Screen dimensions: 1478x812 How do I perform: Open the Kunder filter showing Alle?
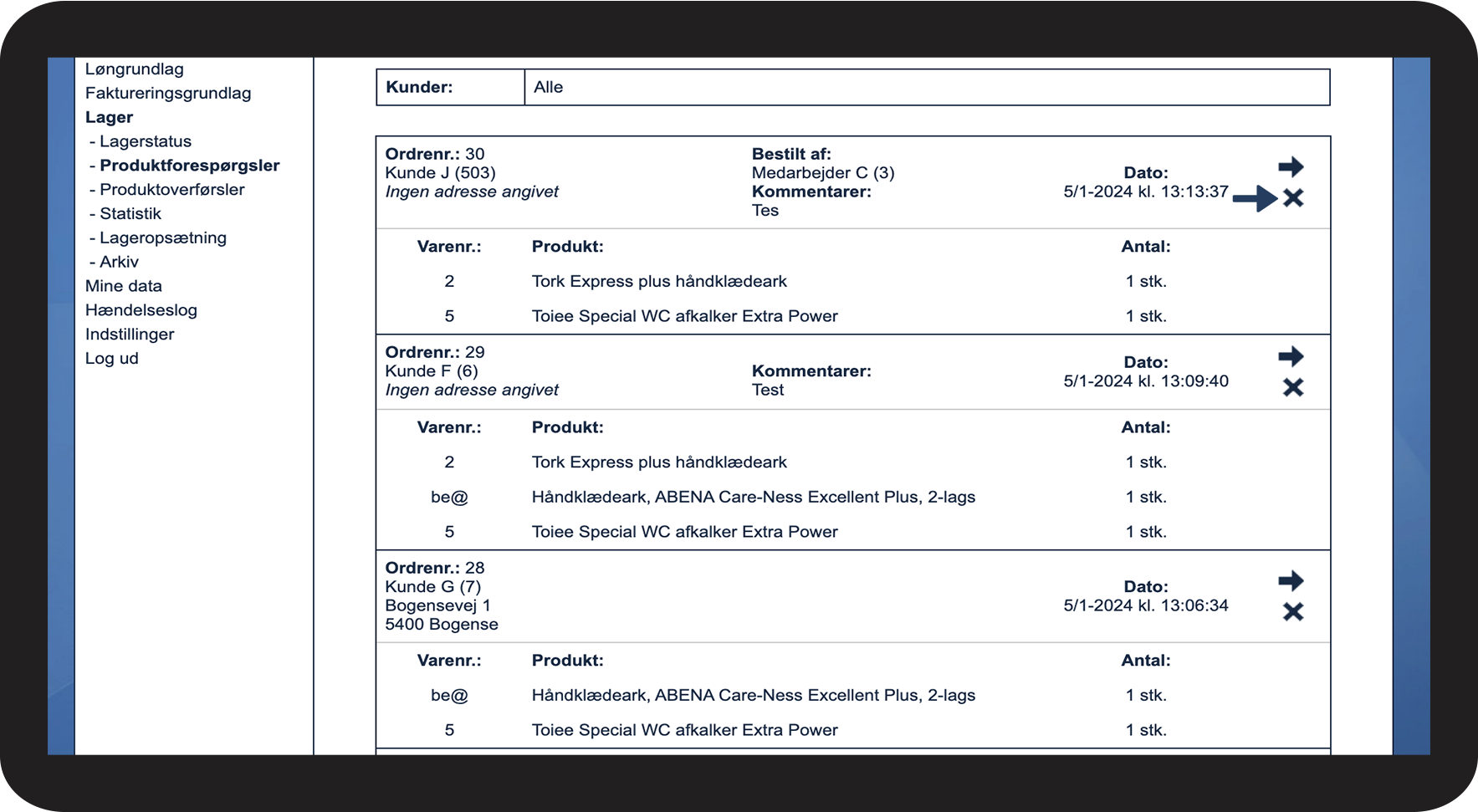coord(926,88)
